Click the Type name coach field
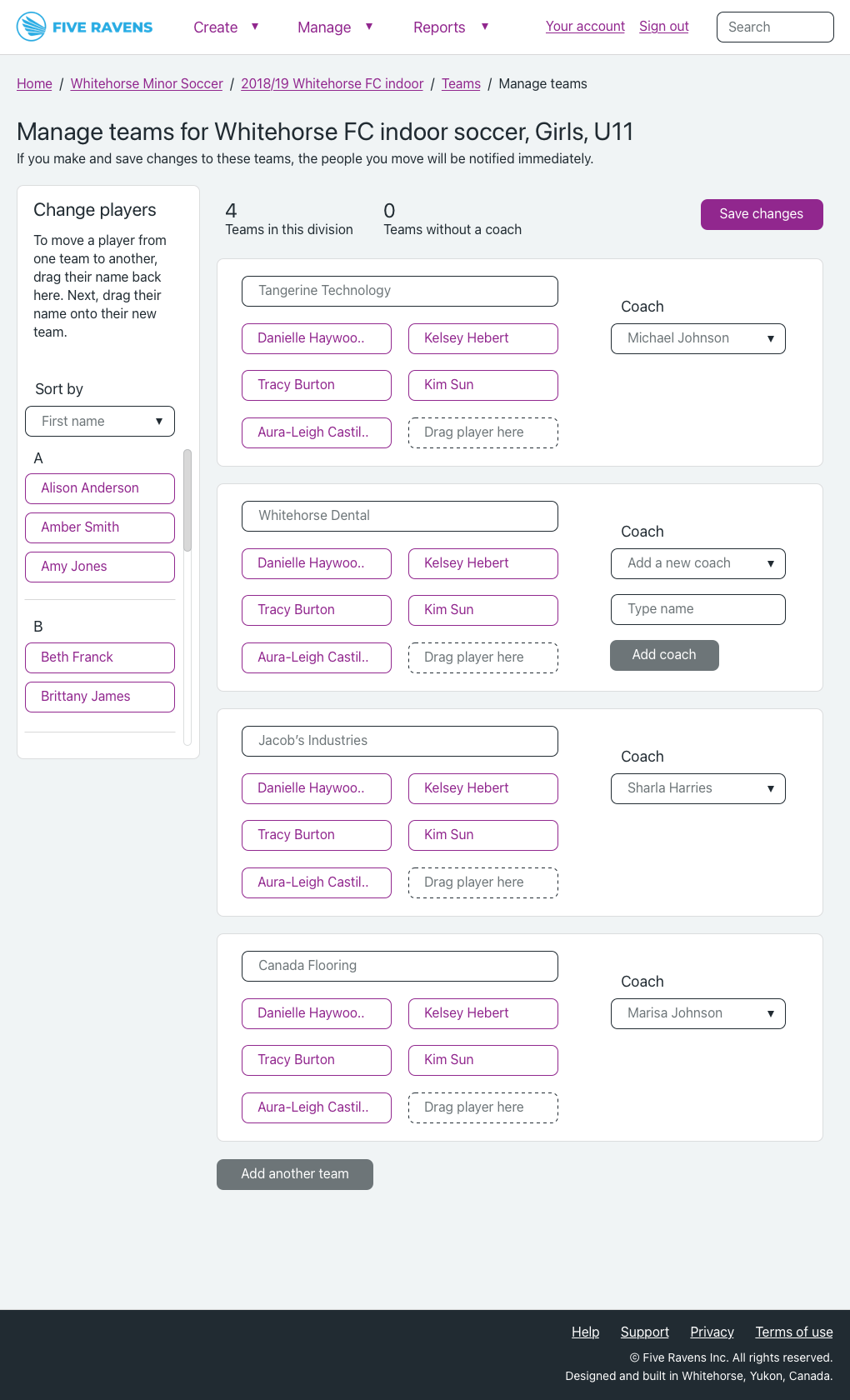Viewport: 850px width, 1400px height. coord(697,609)
